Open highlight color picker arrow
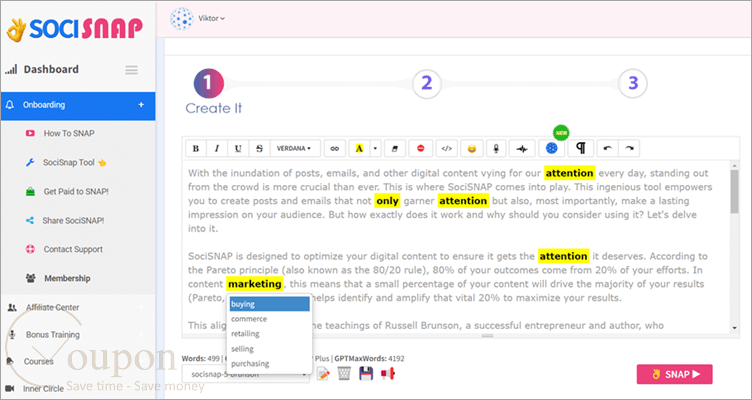752x400 pixels. tap(375, 149)
